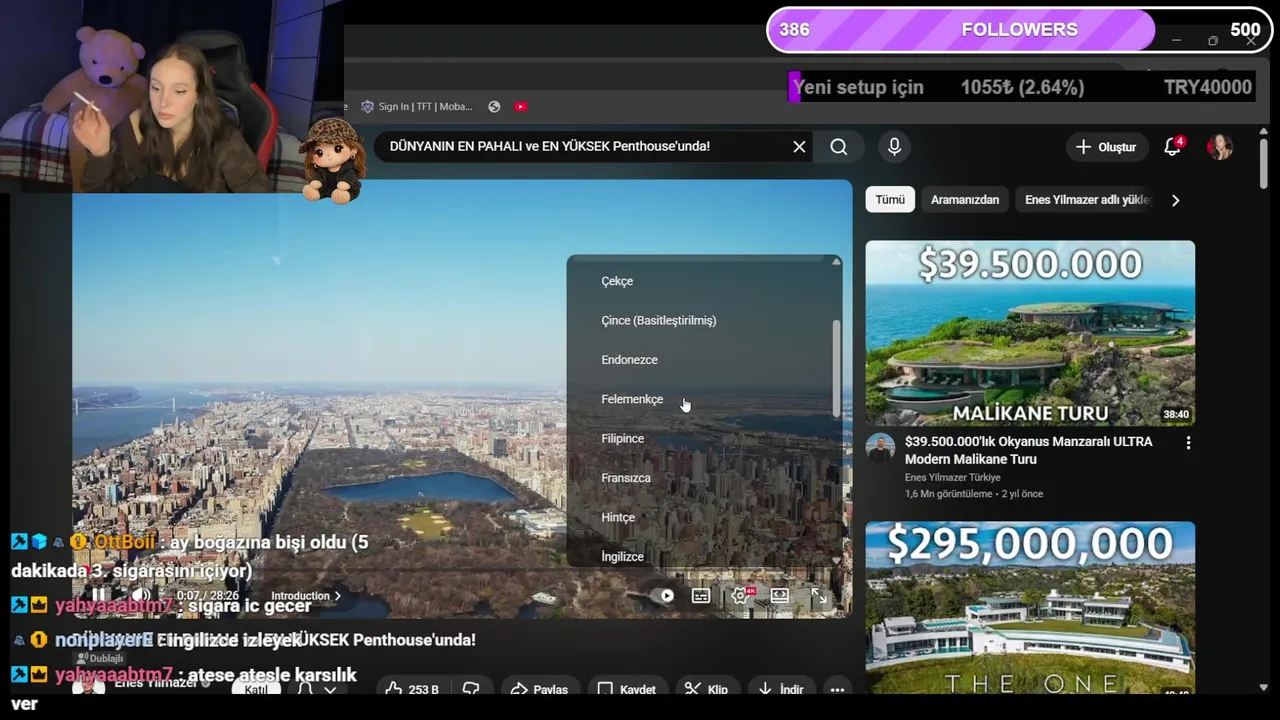Start voice search with the microphone icon

click(894, 147)
